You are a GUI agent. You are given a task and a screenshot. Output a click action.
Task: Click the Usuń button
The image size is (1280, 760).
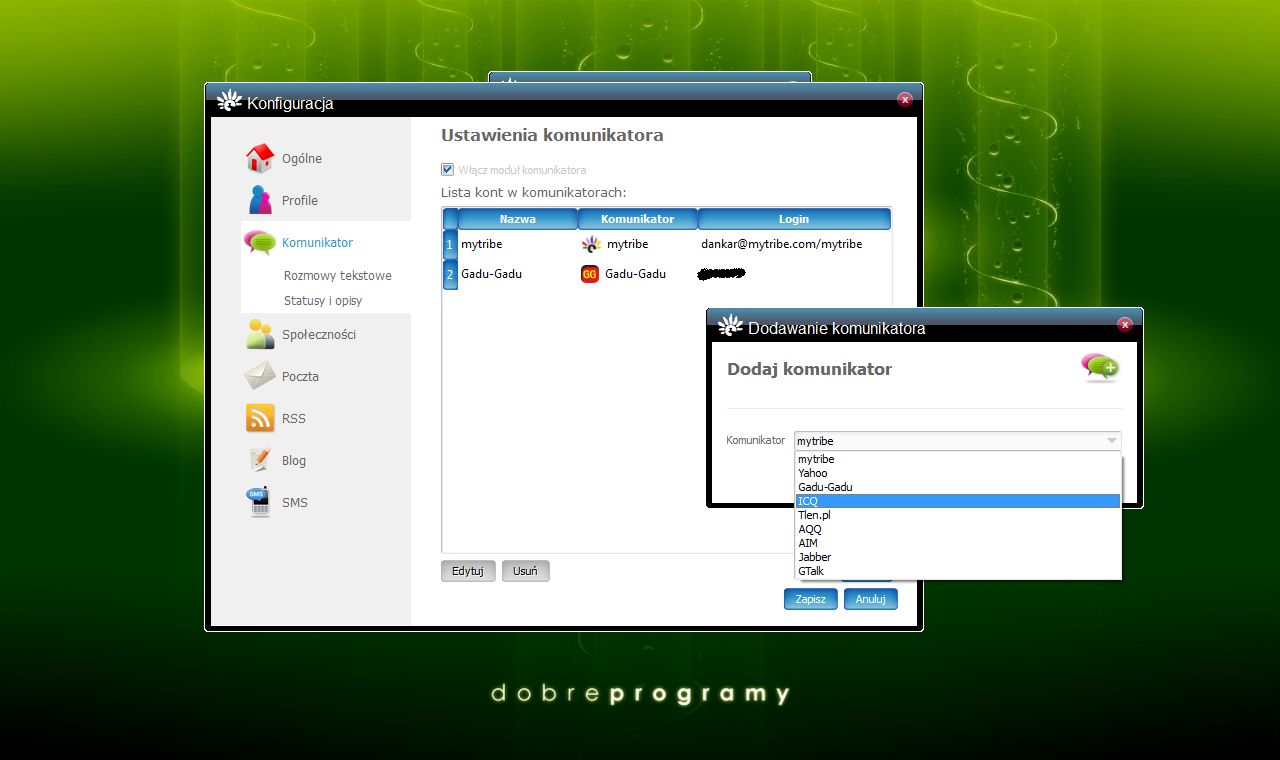pyautogui.click(x=525, y=571)
